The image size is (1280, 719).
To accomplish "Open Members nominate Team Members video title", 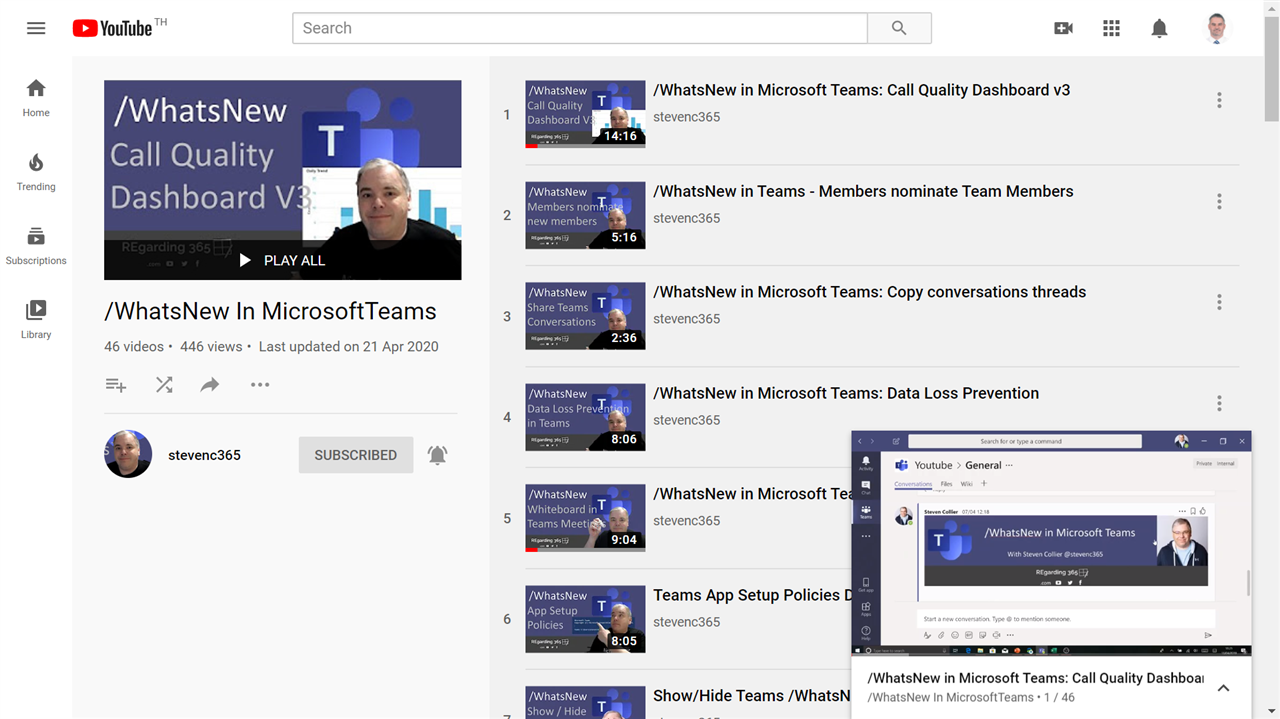I will [863, 191].
